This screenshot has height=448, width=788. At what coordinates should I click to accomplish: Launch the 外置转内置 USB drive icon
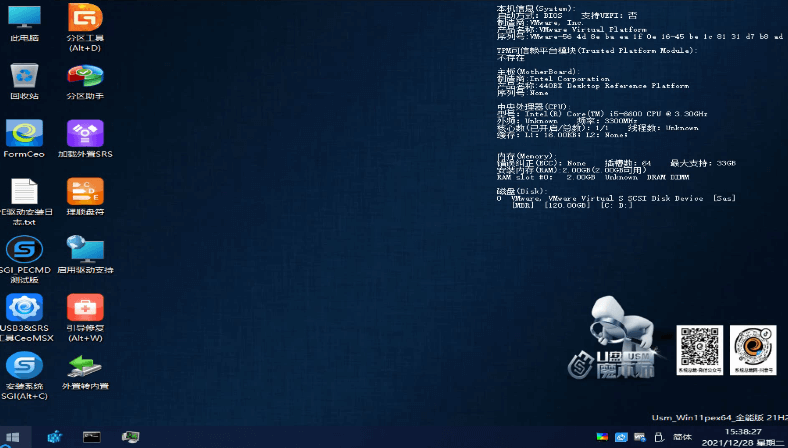(x=85, y=372)
